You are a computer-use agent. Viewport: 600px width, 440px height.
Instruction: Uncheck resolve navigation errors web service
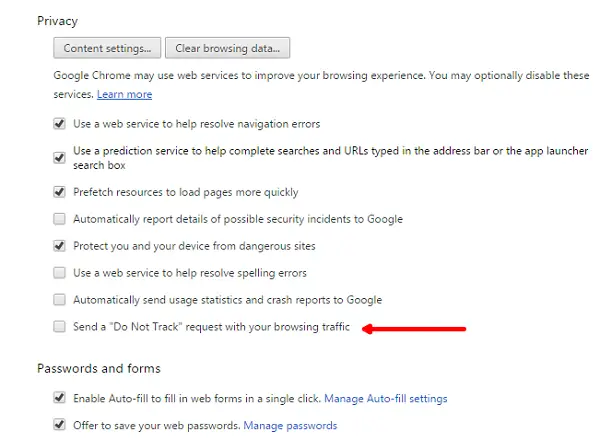pyautogui.click(x=59, y=124)
